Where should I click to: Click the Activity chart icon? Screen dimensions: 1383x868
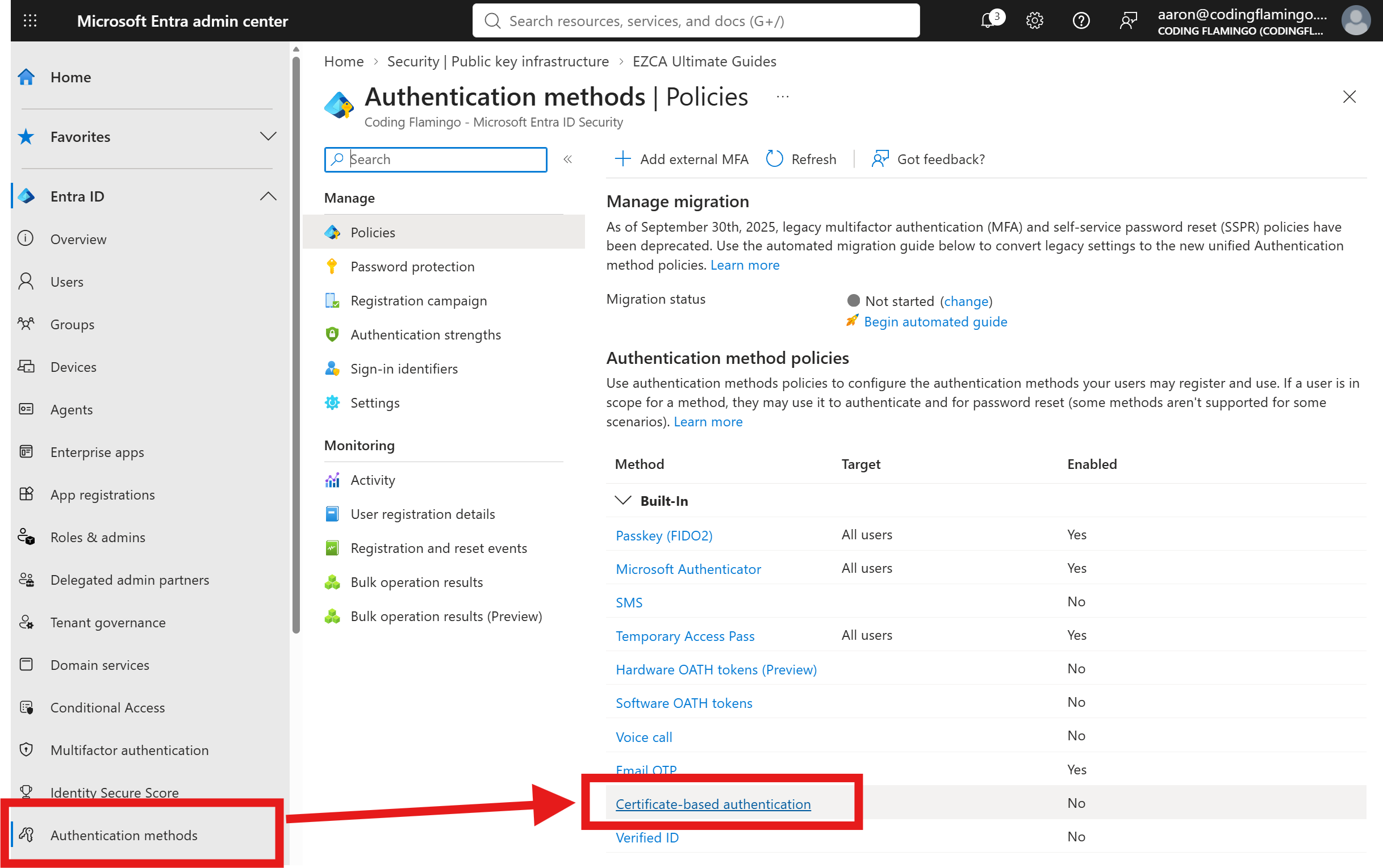point(332,480)
